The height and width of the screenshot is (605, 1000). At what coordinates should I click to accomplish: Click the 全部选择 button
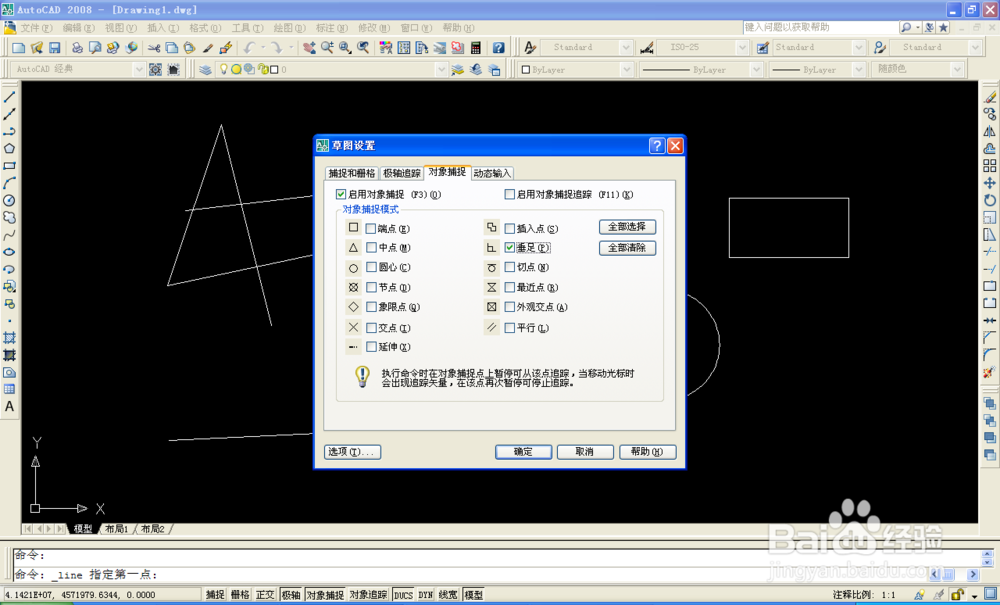(x=628, y=227)
